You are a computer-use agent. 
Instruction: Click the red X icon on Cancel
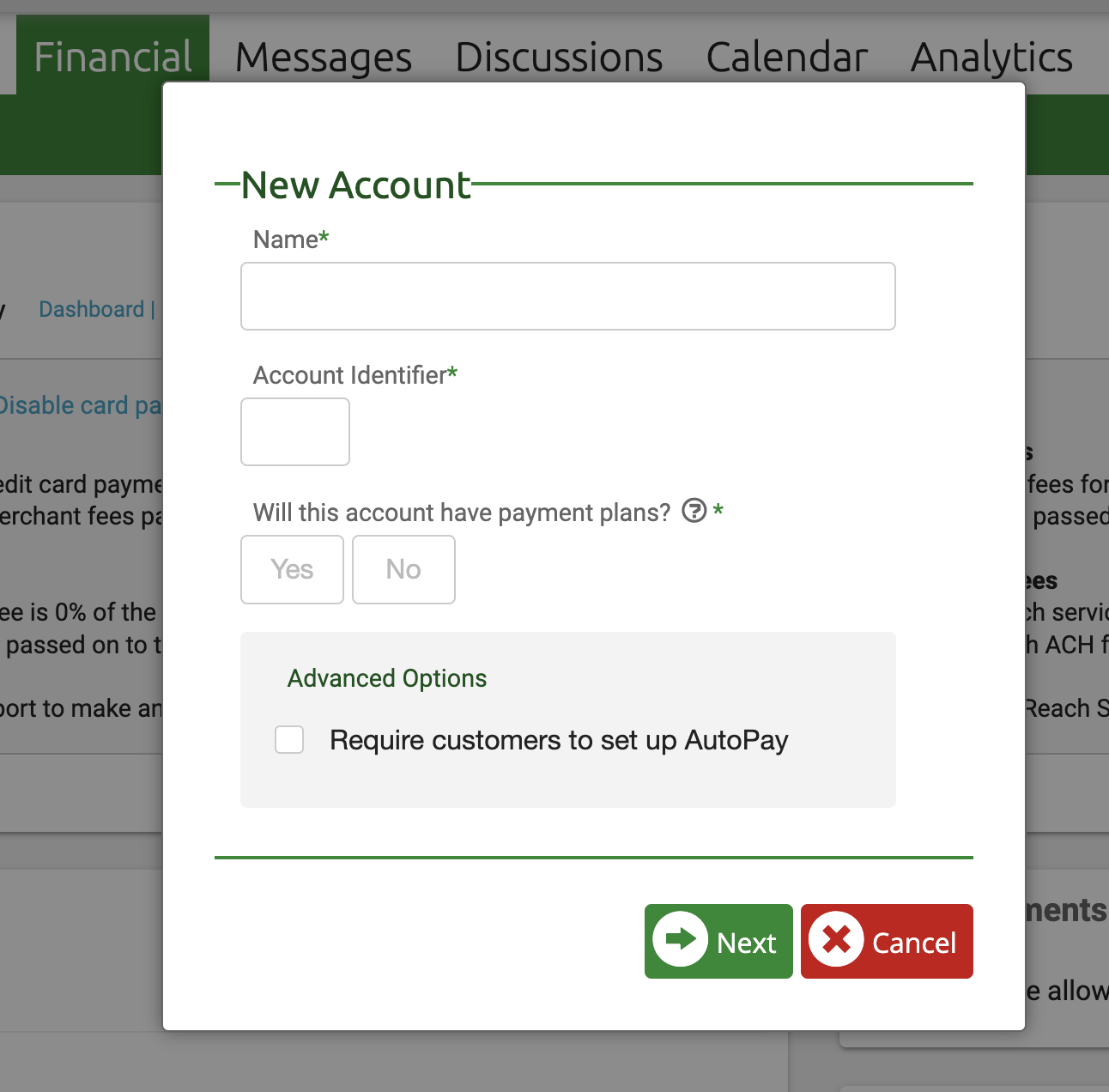coord(836,939)
